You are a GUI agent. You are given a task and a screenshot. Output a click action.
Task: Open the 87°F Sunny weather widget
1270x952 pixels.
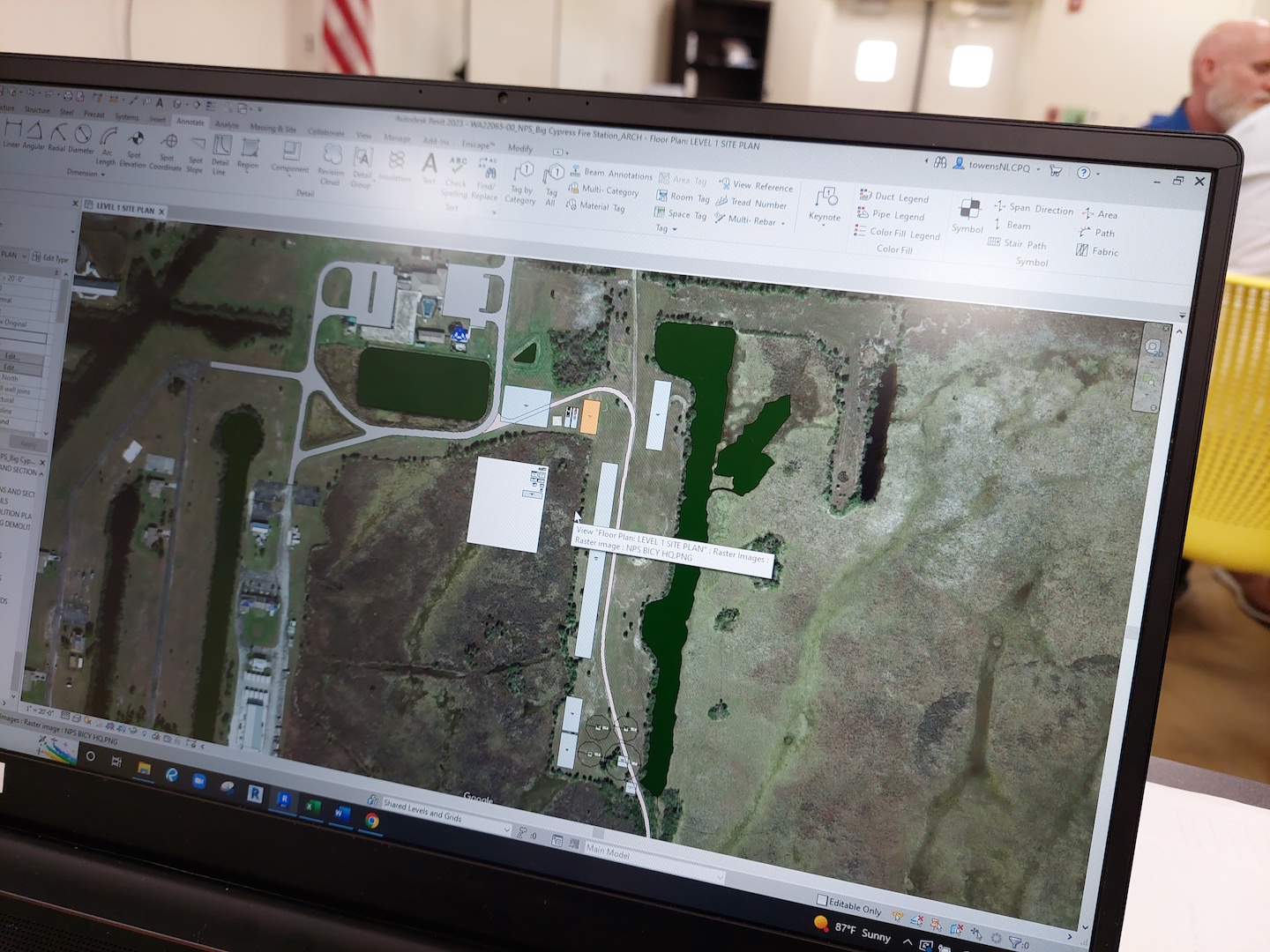click(852, 928)
